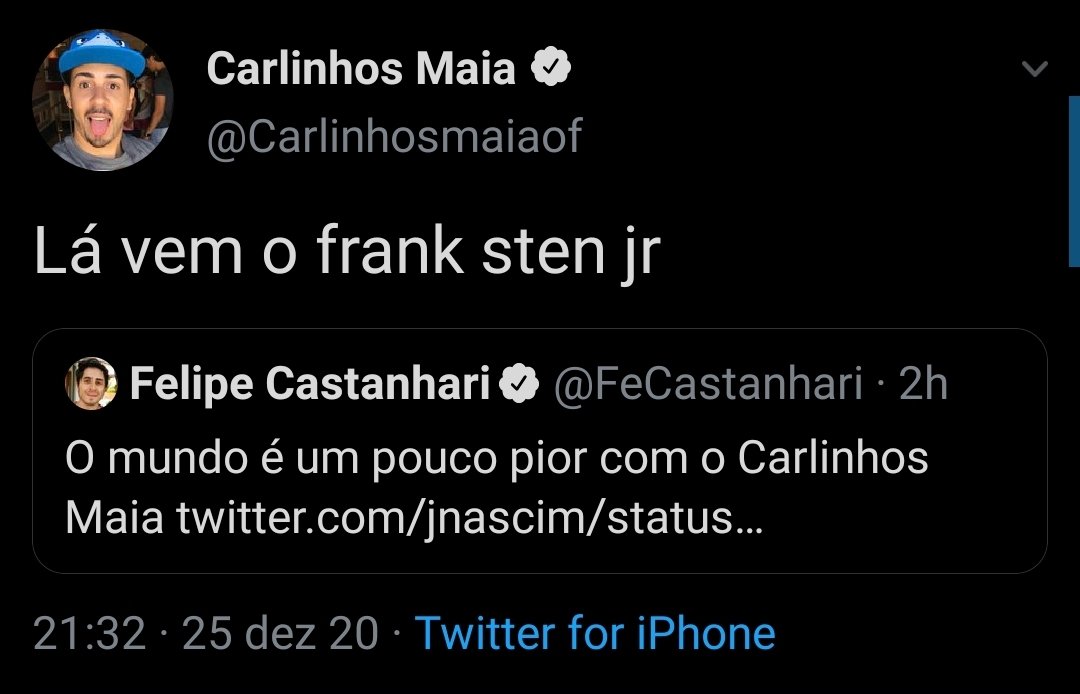Select the tweet text "Lá vem o frank"

(250, 252)
